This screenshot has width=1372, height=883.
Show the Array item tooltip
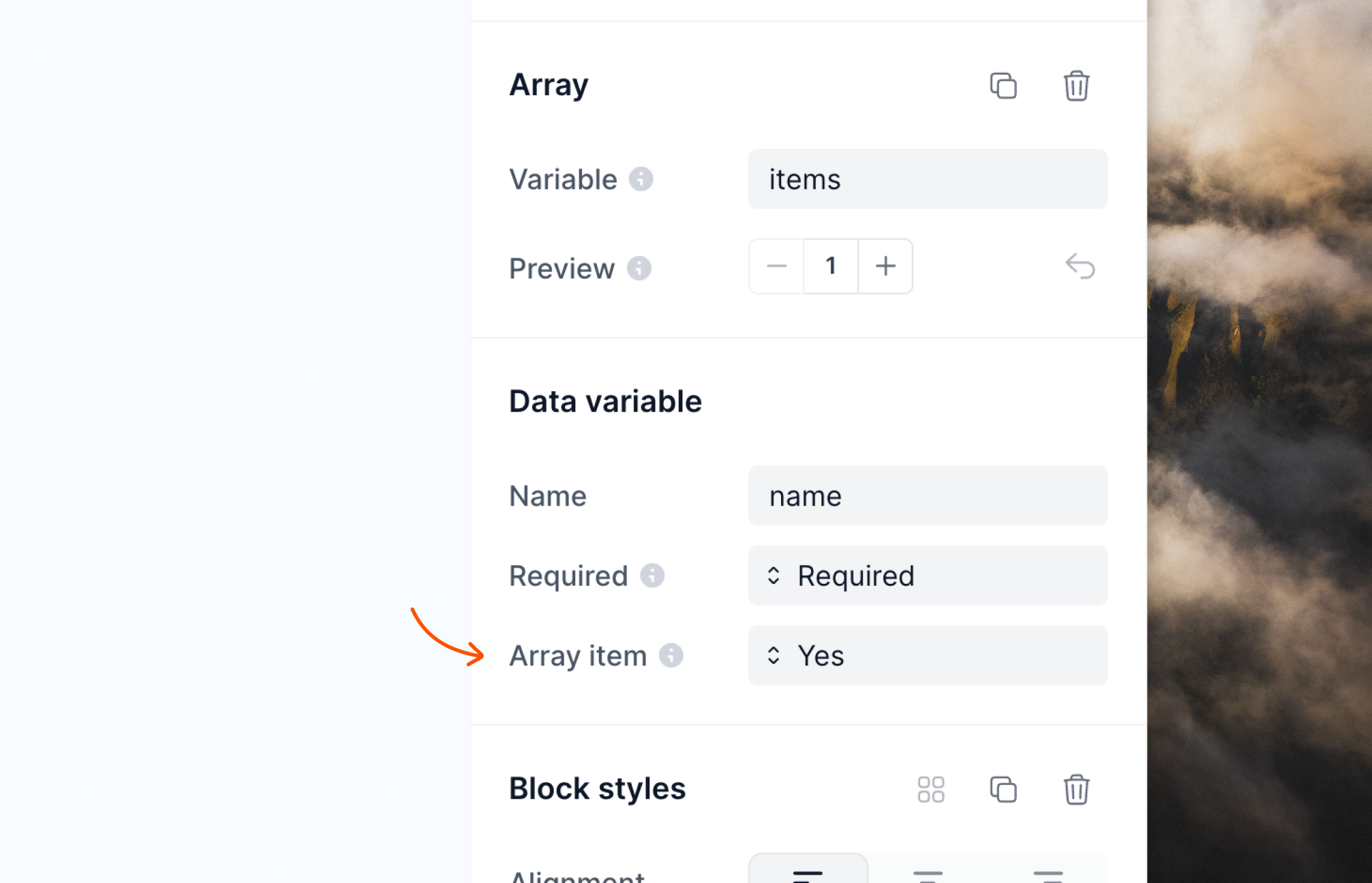pos(670,656)
